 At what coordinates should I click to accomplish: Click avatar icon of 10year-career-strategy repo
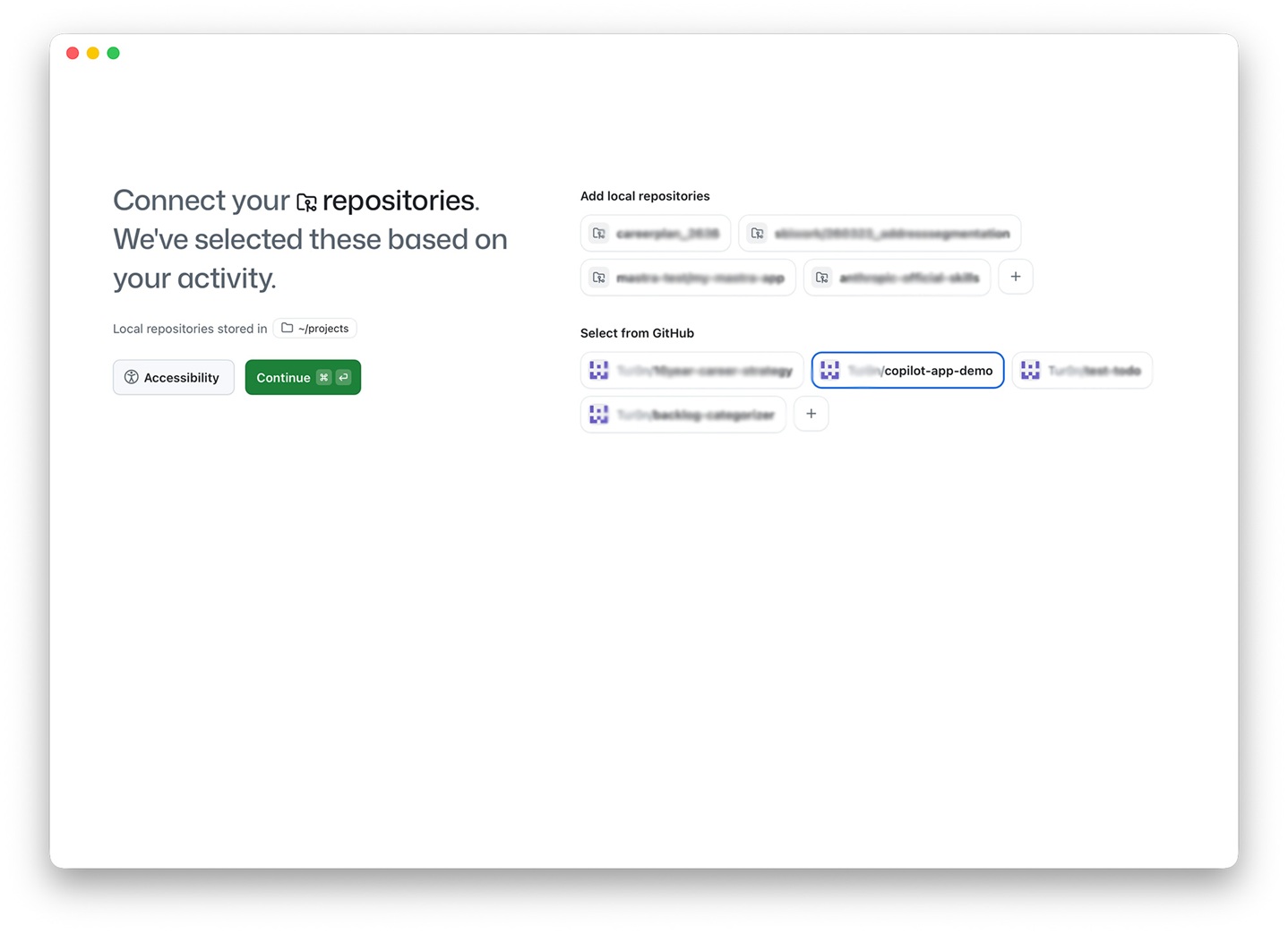(599, 371)
